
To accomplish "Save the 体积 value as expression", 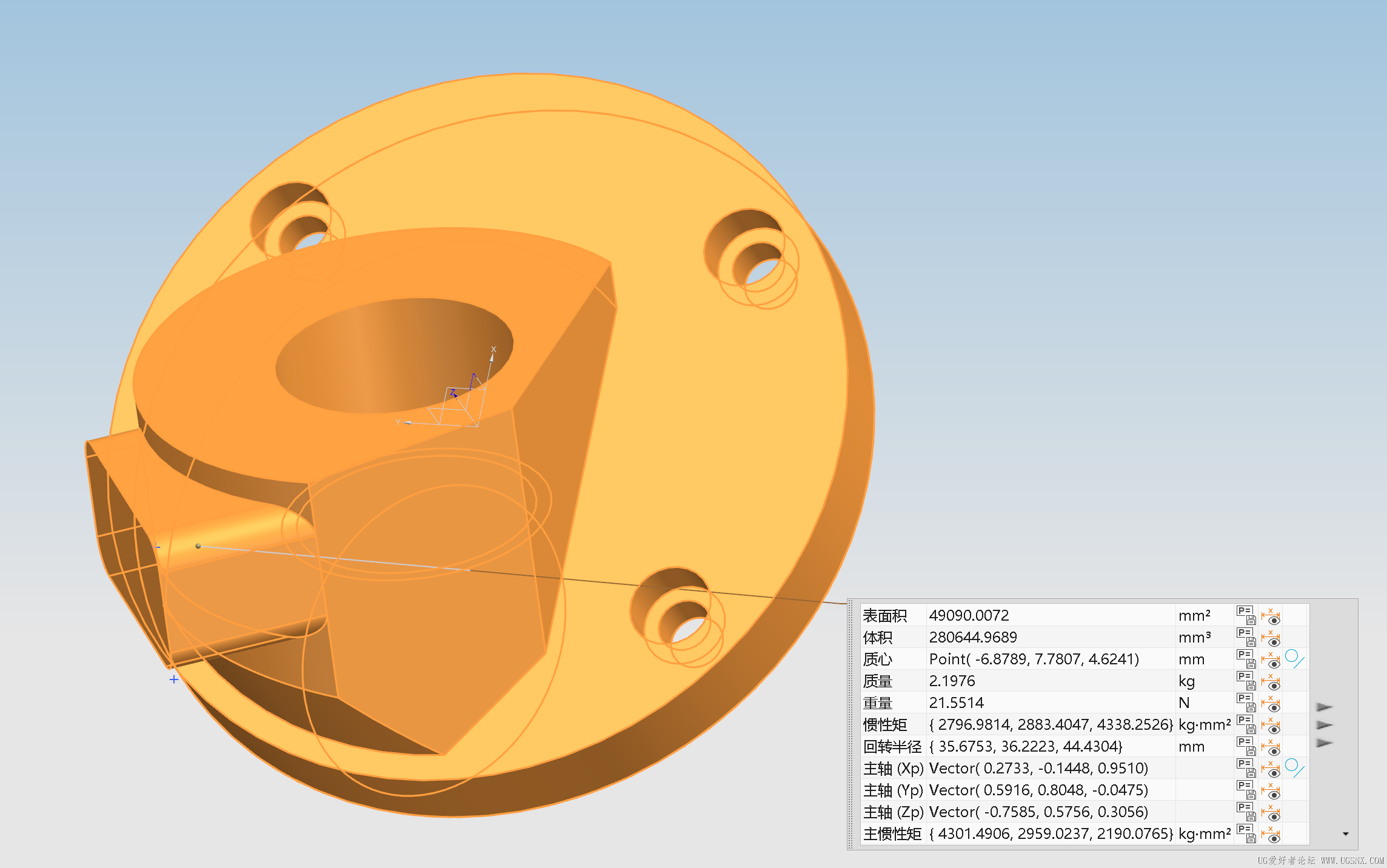I will pos(1246,637).
